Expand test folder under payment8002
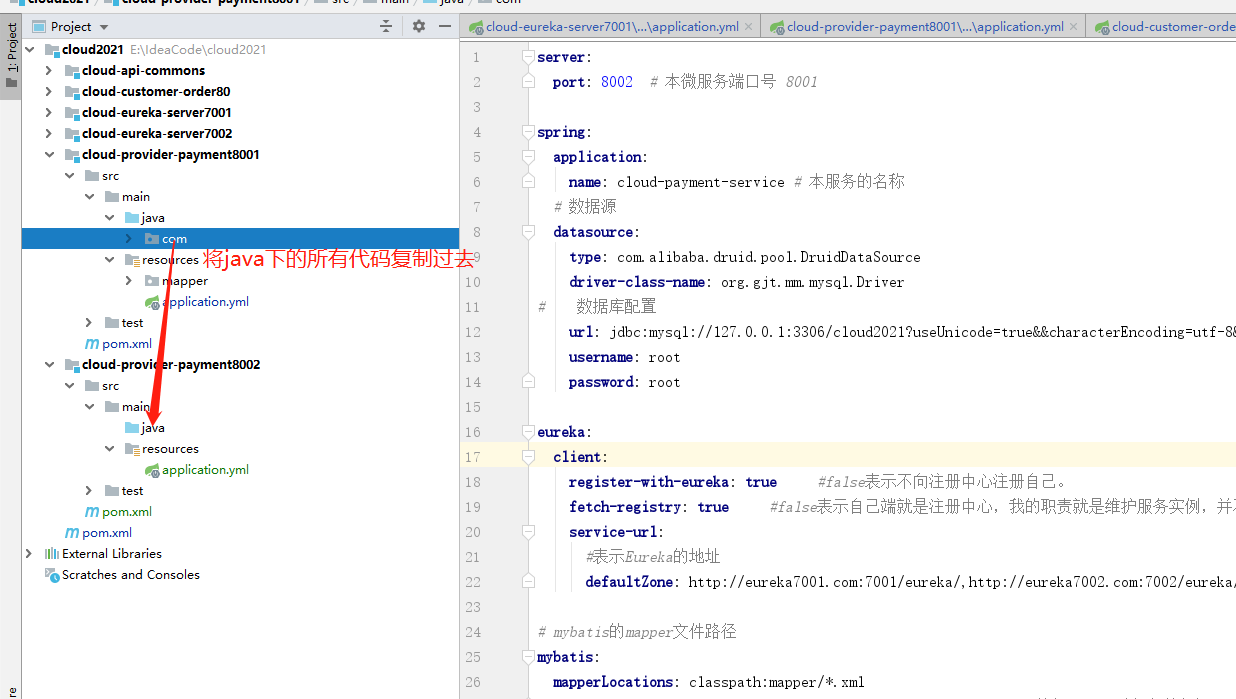This screenshot has height=699, width=1236. coord(89,490)
